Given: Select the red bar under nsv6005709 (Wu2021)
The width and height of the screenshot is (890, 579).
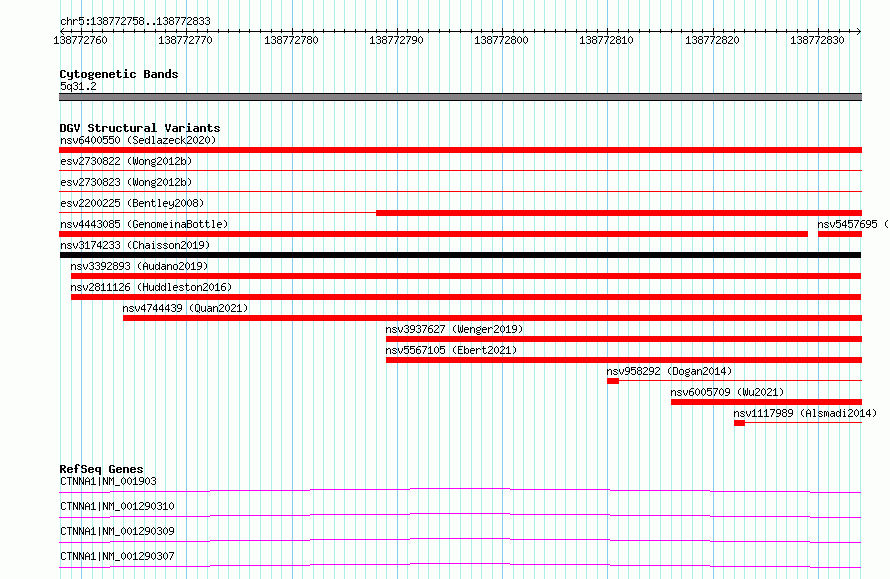Looking at the screenshot, I should coord(766,402).
